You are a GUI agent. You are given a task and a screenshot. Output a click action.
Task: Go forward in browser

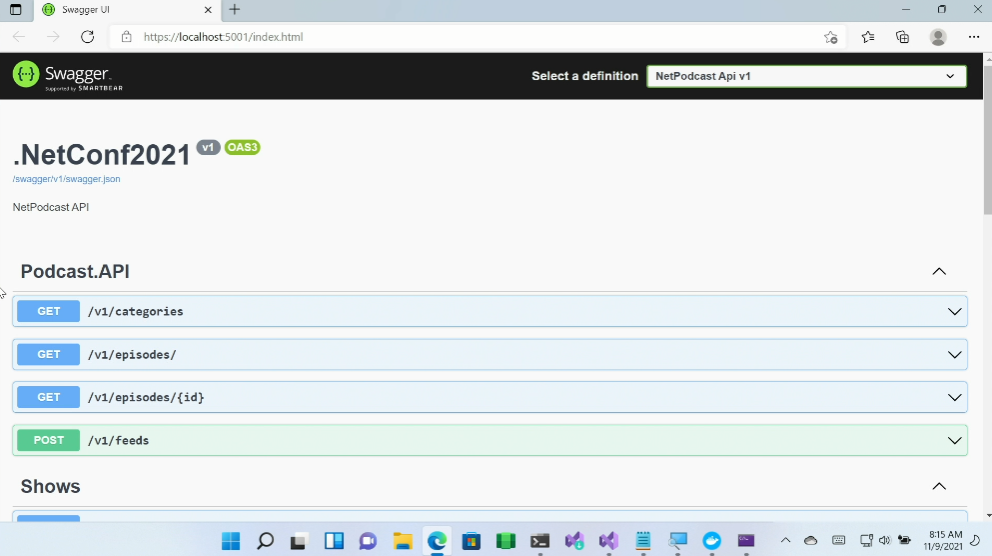click(x=53, y=37)
